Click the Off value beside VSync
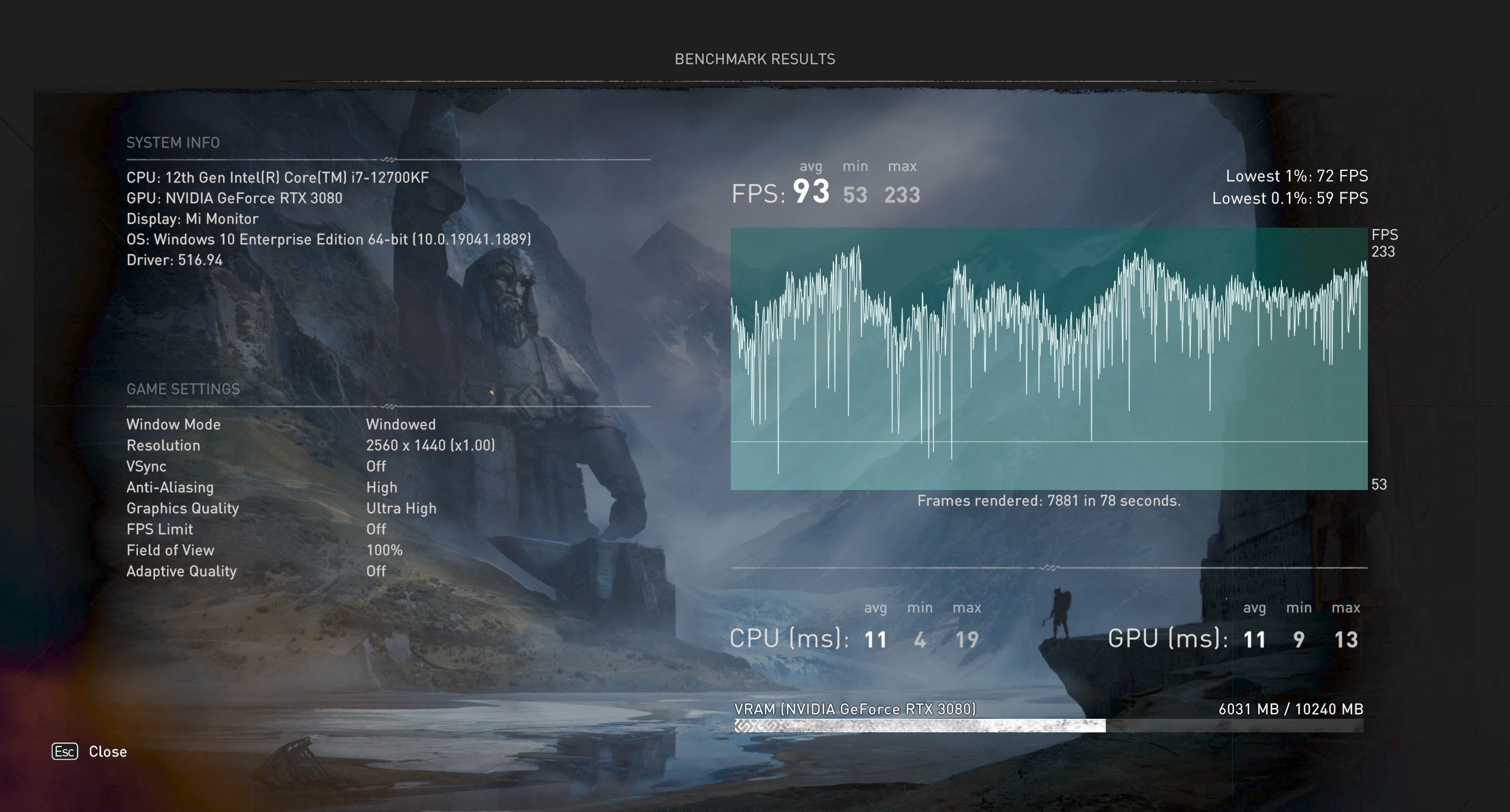1510x812 pixels. pos(376,466)
